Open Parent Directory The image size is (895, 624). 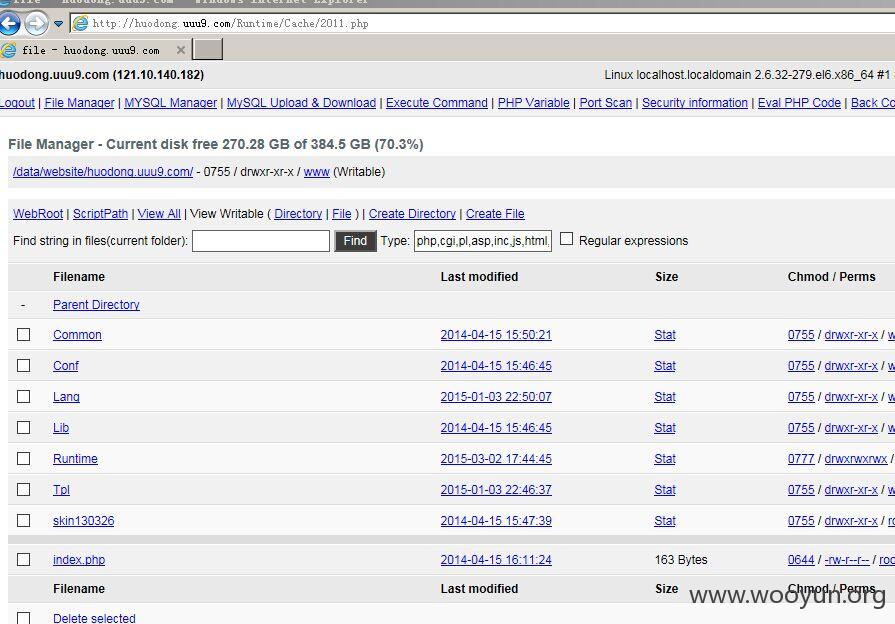coord(96,305)
